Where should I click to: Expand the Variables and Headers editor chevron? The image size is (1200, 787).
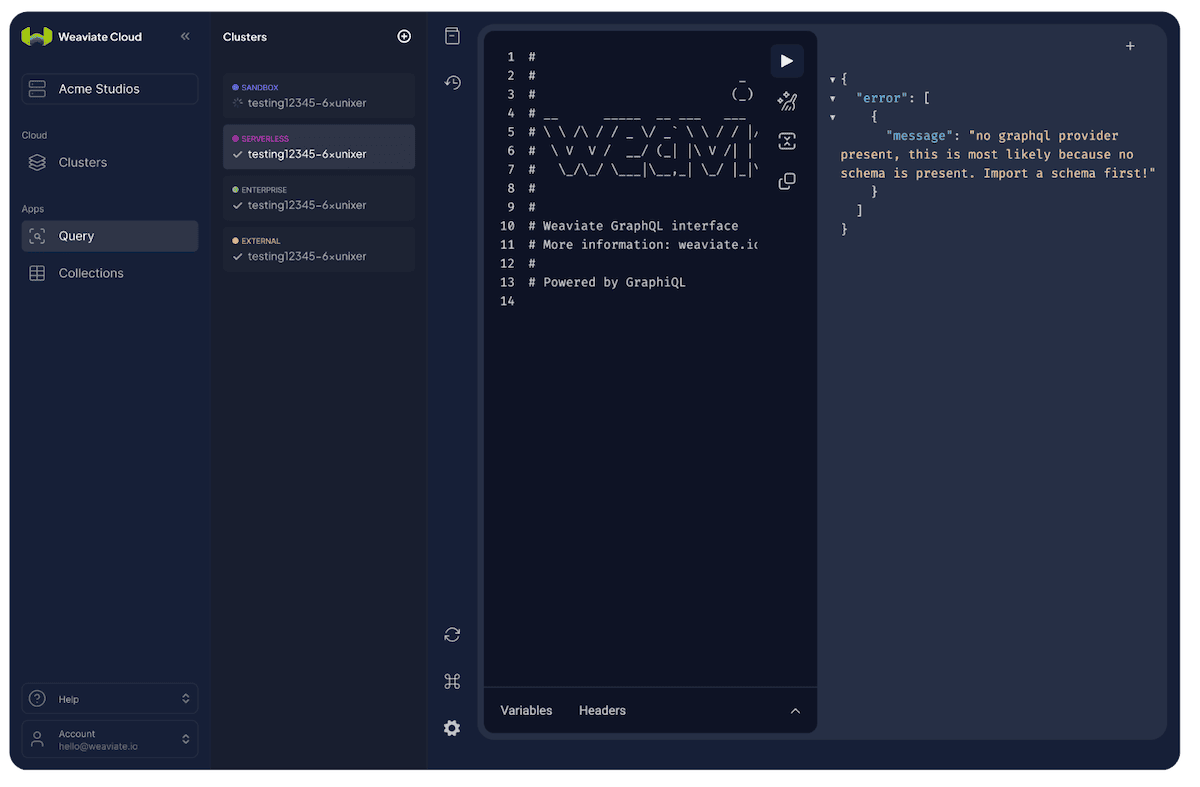(x=795, y=711)
